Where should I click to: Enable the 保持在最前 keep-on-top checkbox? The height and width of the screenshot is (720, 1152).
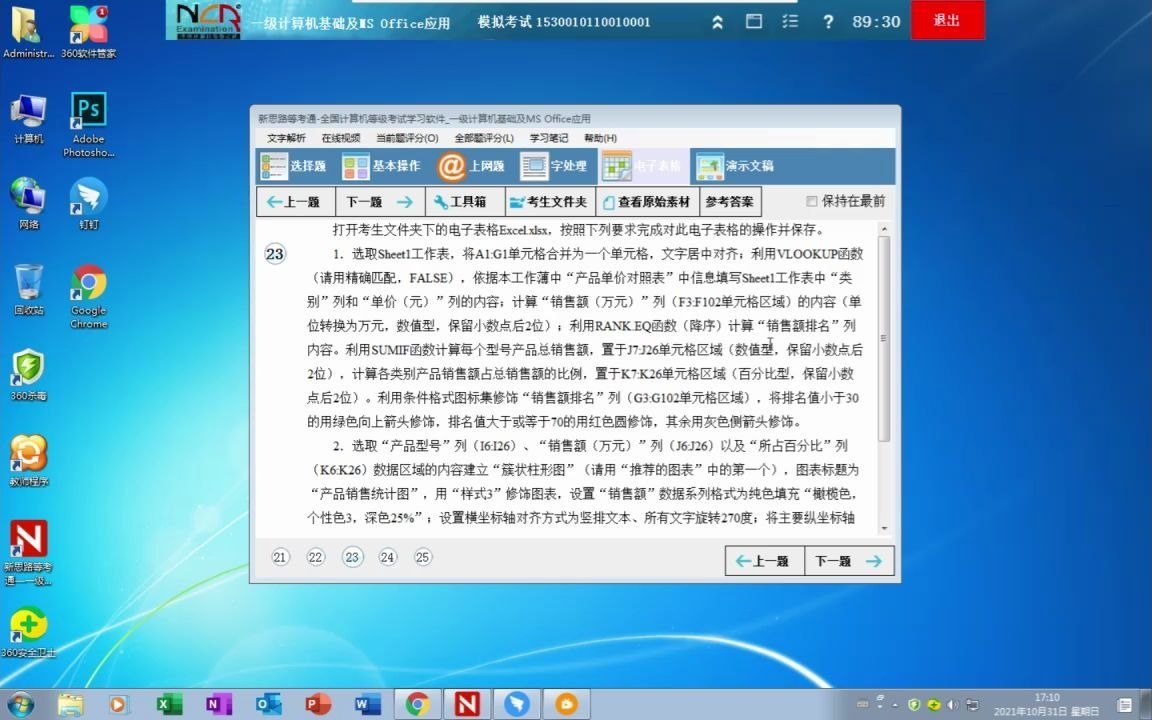(x=813, y=201)
